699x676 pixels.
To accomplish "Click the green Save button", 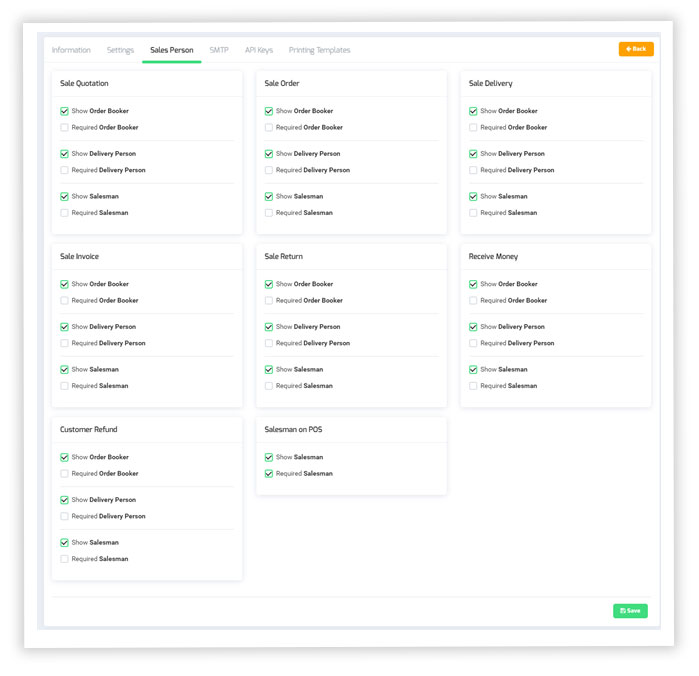I will point(630,610).
